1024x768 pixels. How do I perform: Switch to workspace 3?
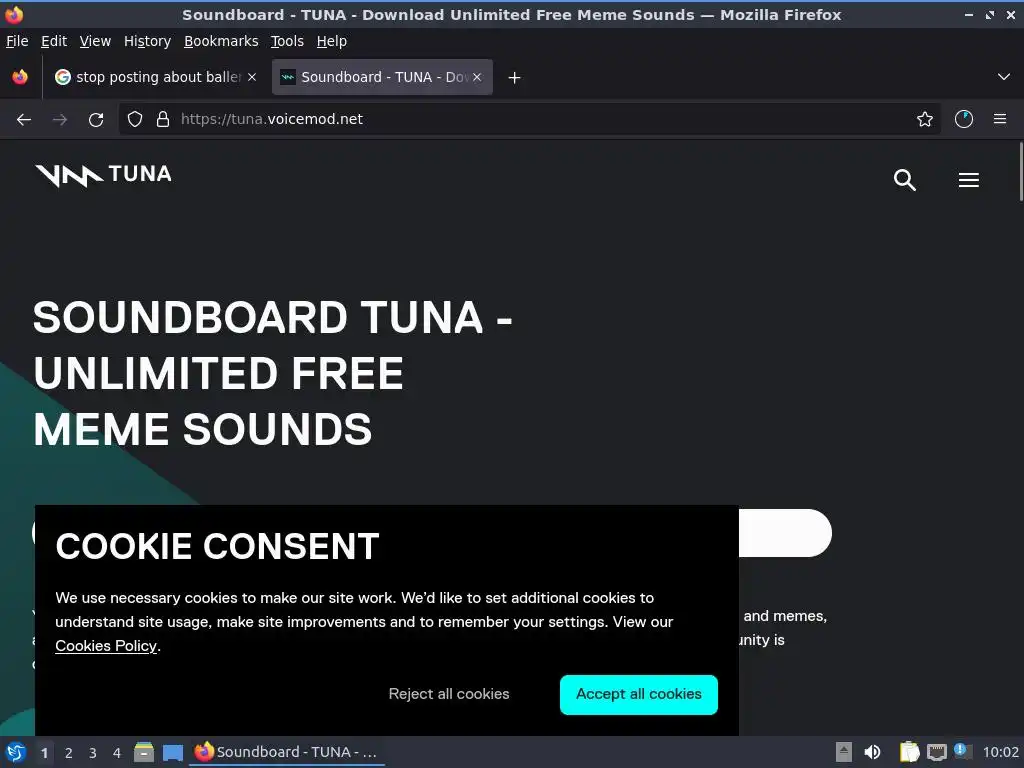[x=93, y=753]
